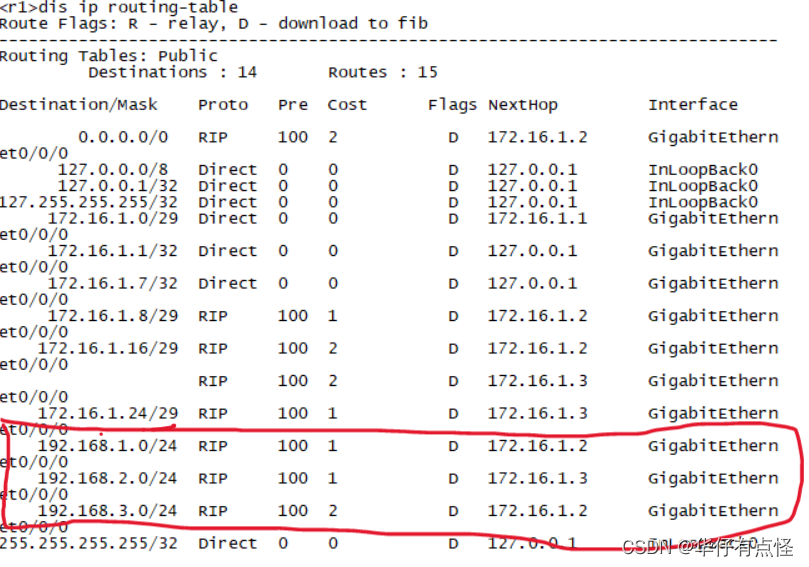This screenshot has width=809, height=567.
Task: Select the destination 127.0.0.1/32
Action: point(117,186)
